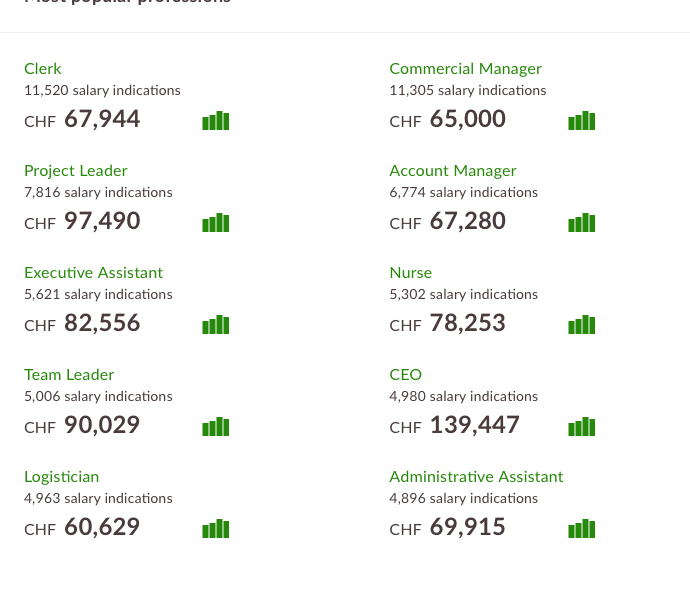
Task: Click the 65,000 salary value
Action: (467, 119)
